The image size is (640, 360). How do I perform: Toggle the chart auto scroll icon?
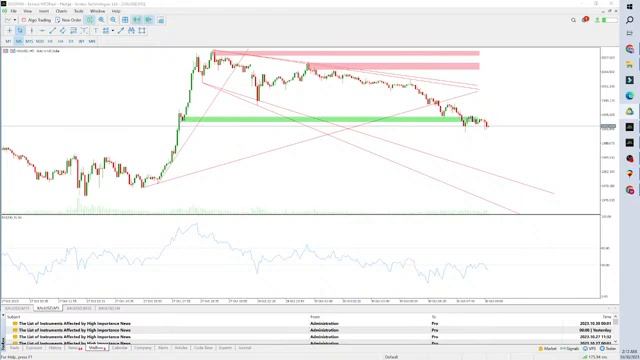pyautogui.click(x=137, y=20)
